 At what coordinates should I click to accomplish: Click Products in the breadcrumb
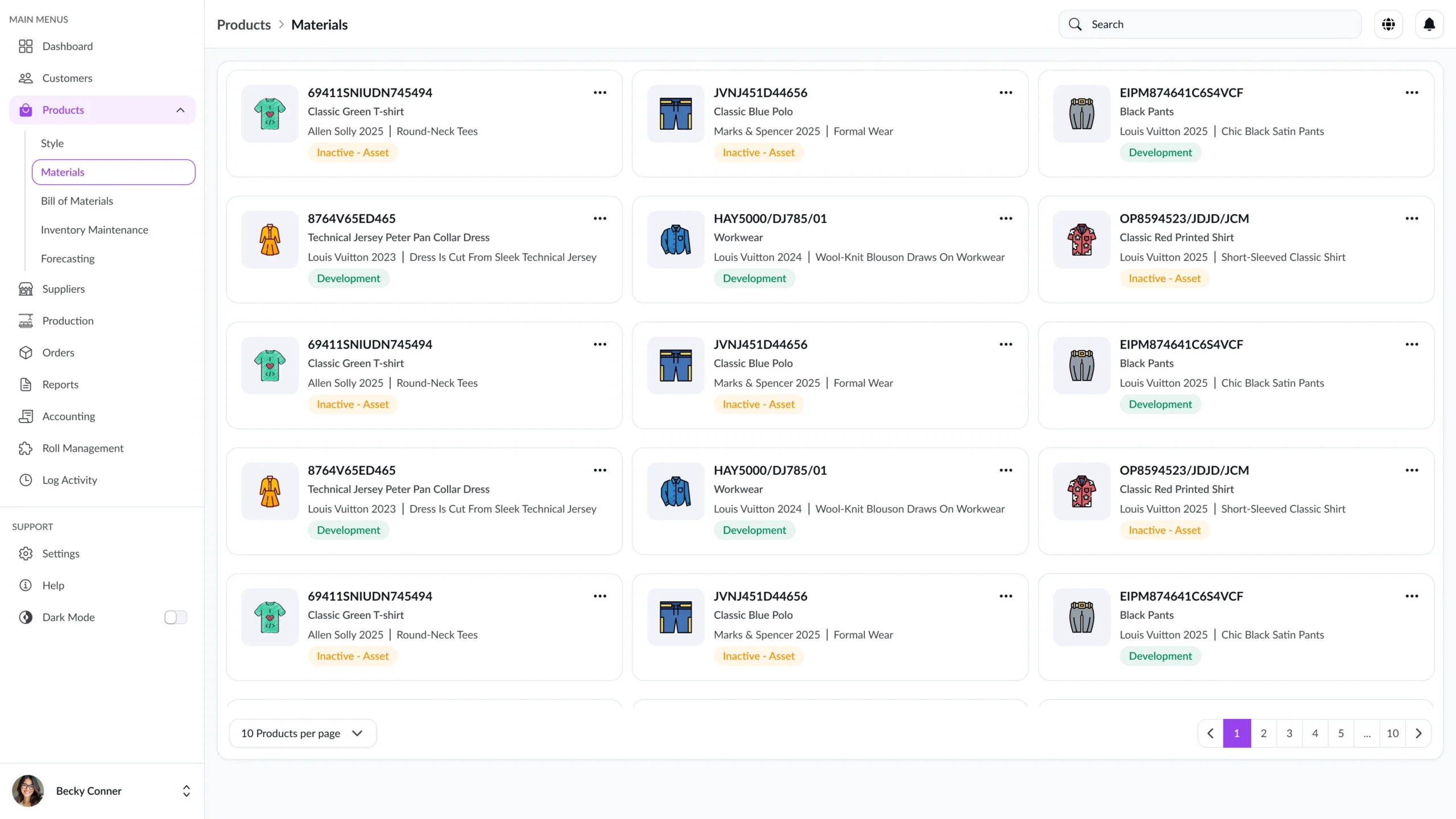point(243,24)
